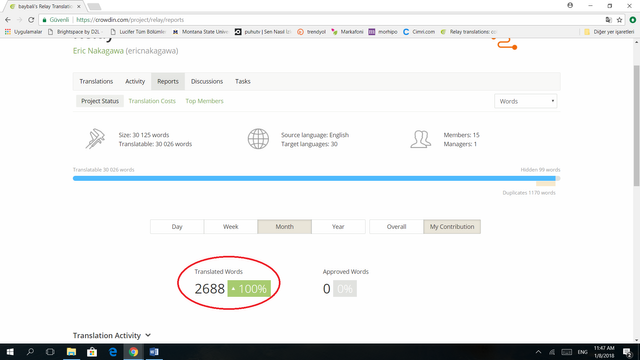Show Overall statistics
The height and width of the screenshot is (360, 640).
[396, 227]
